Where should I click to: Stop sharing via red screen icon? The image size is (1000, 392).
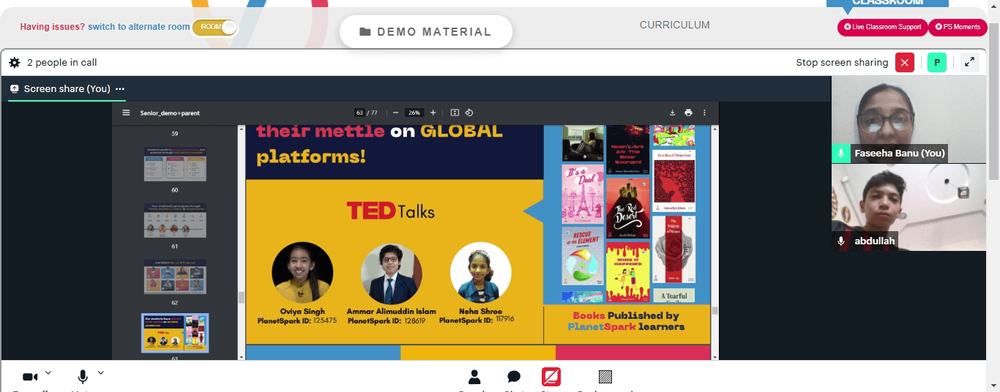tap(551, 377)
